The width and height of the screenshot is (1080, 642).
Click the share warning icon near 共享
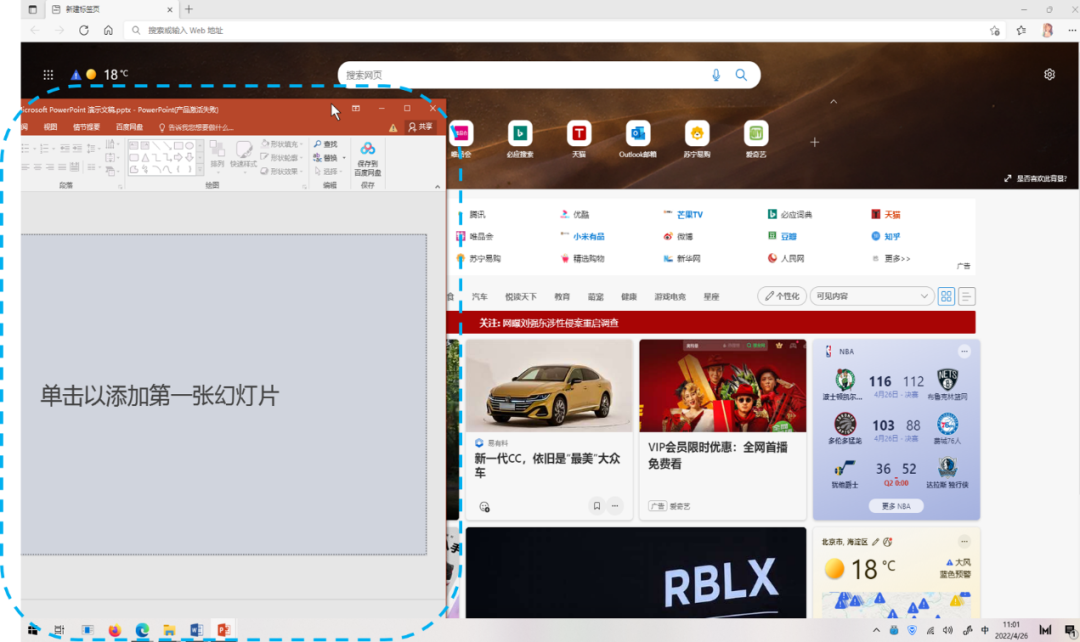click(x=393, y=128)
